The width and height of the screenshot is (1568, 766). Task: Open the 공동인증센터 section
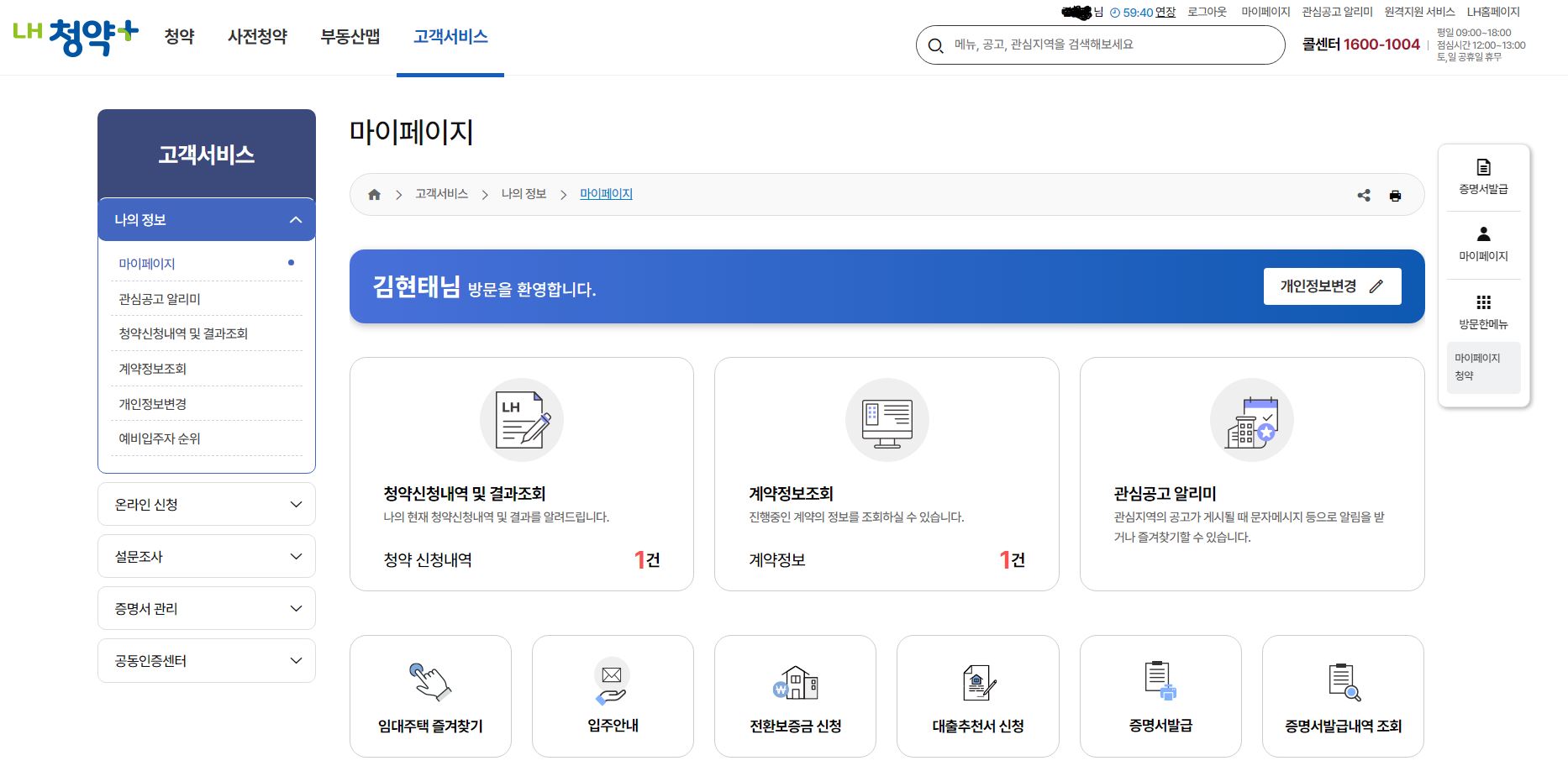point(206,660)
